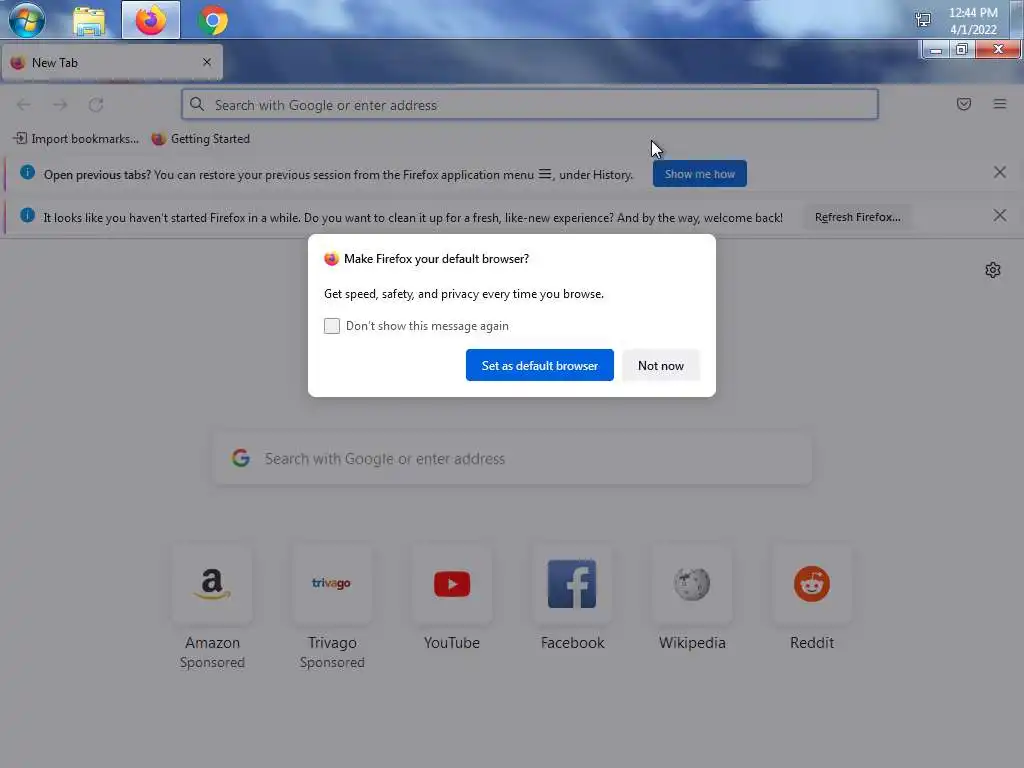Open the Windows Start menu orb
The width and height of the screenshot is (1024, 768).
coord(27,20)
